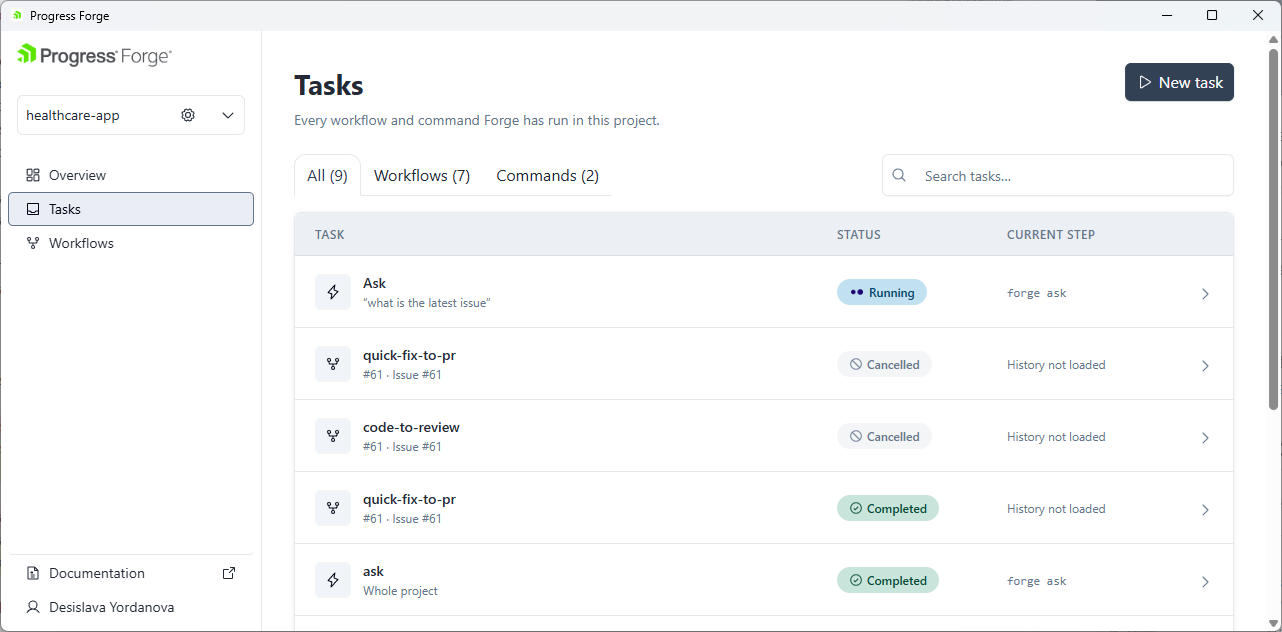Click lightning icon of Whole project ask task
1282x632 pixels.
click(x=333, y=580)
